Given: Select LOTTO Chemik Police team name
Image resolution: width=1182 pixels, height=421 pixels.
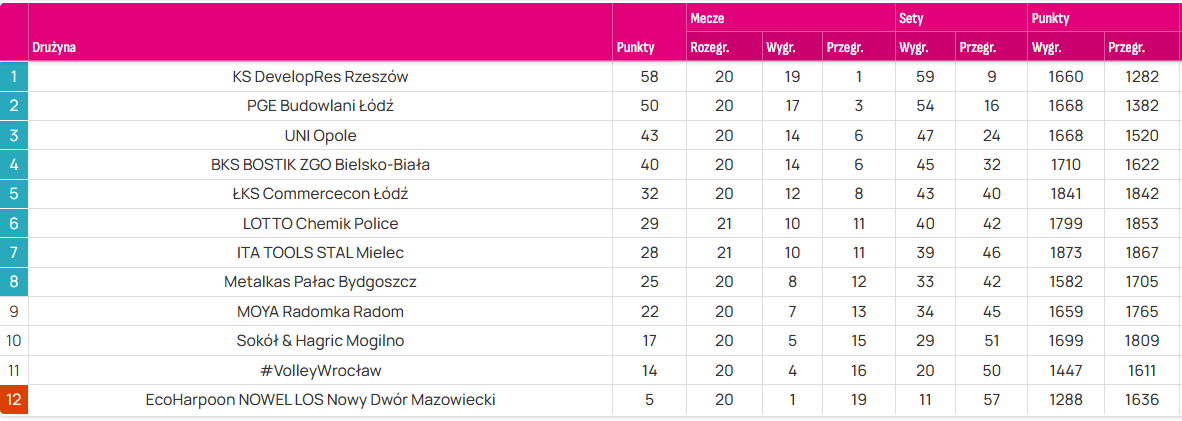Looking at the screenshot, I should [320, 224].
